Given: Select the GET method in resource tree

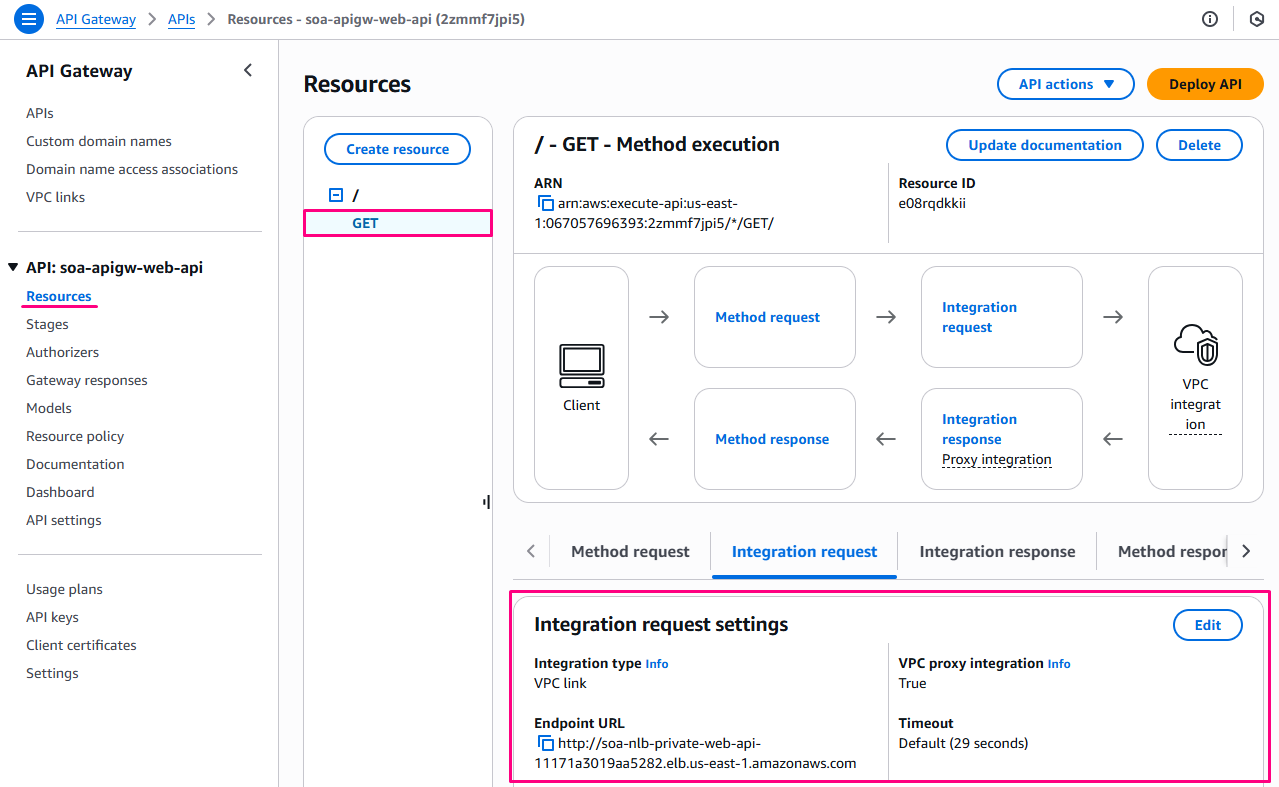Looking at the screenshot, I should click(x=365, y=223).
